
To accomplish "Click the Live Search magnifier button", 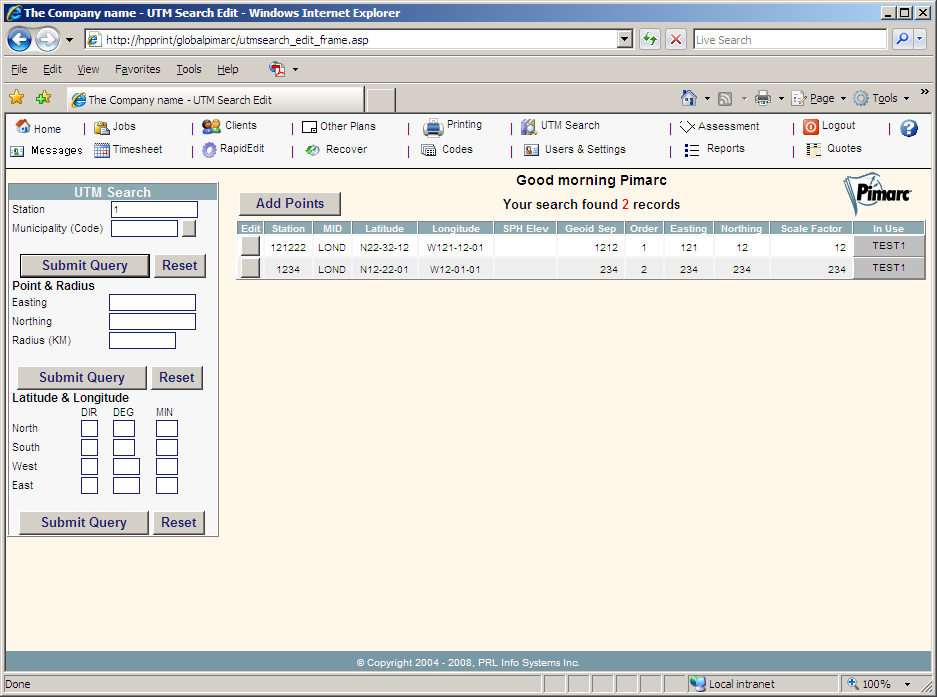I will pyautogui.click(x=902, y=39).
